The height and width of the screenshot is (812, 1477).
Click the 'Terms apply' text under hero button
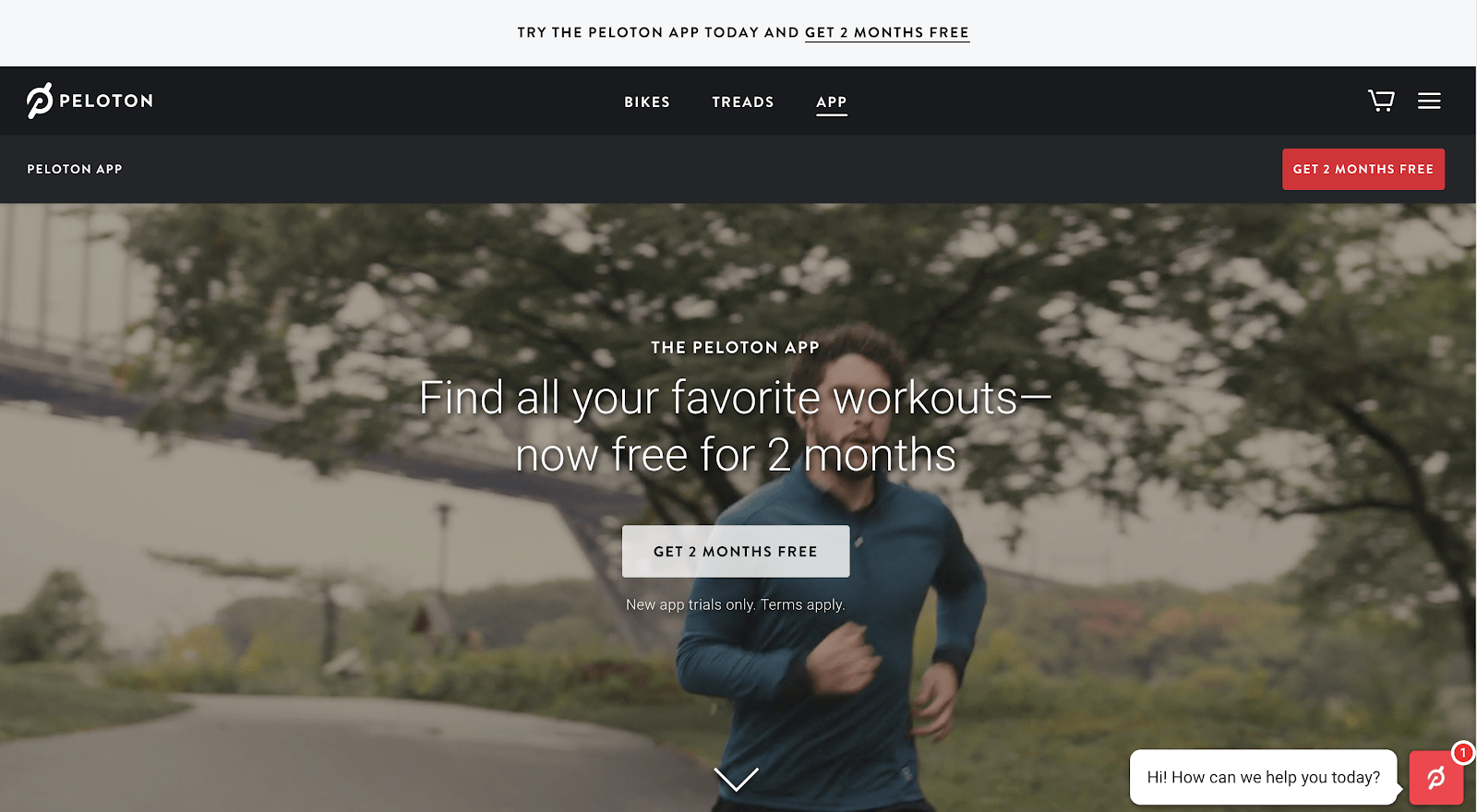(802, 604)
